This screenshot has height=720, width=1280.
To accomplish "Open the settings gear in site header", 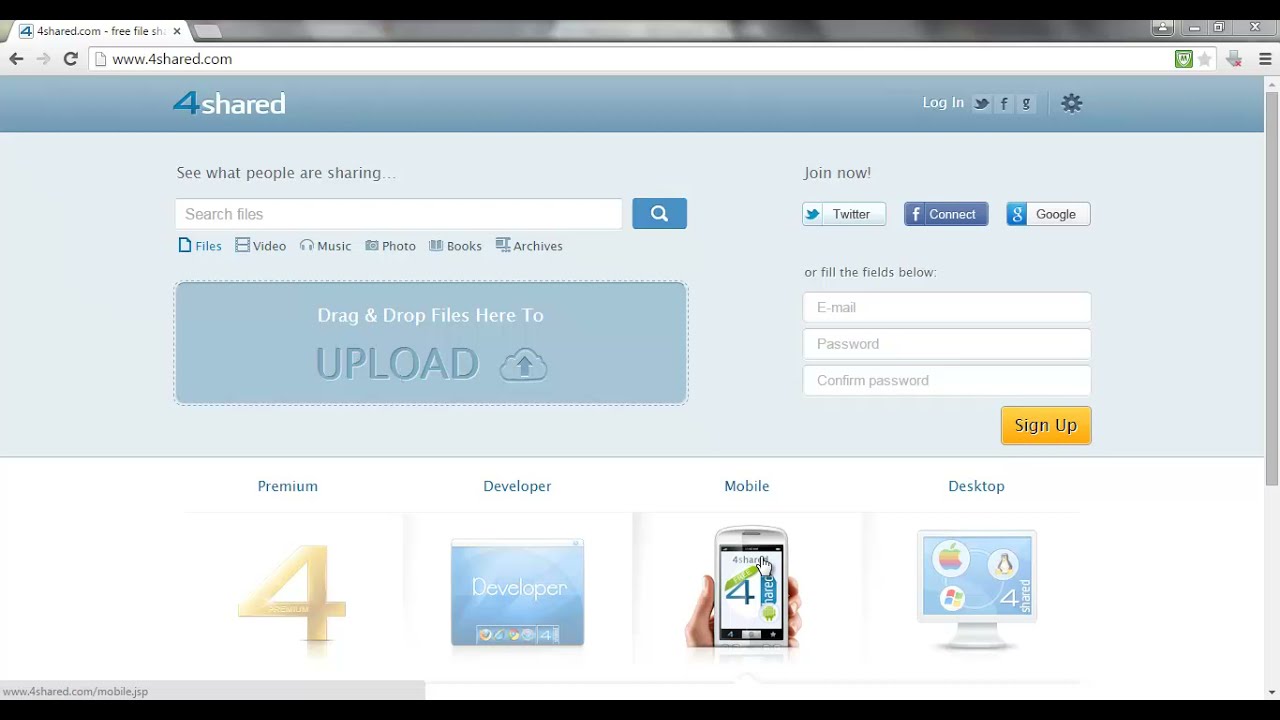I will tap(1072, 103).
